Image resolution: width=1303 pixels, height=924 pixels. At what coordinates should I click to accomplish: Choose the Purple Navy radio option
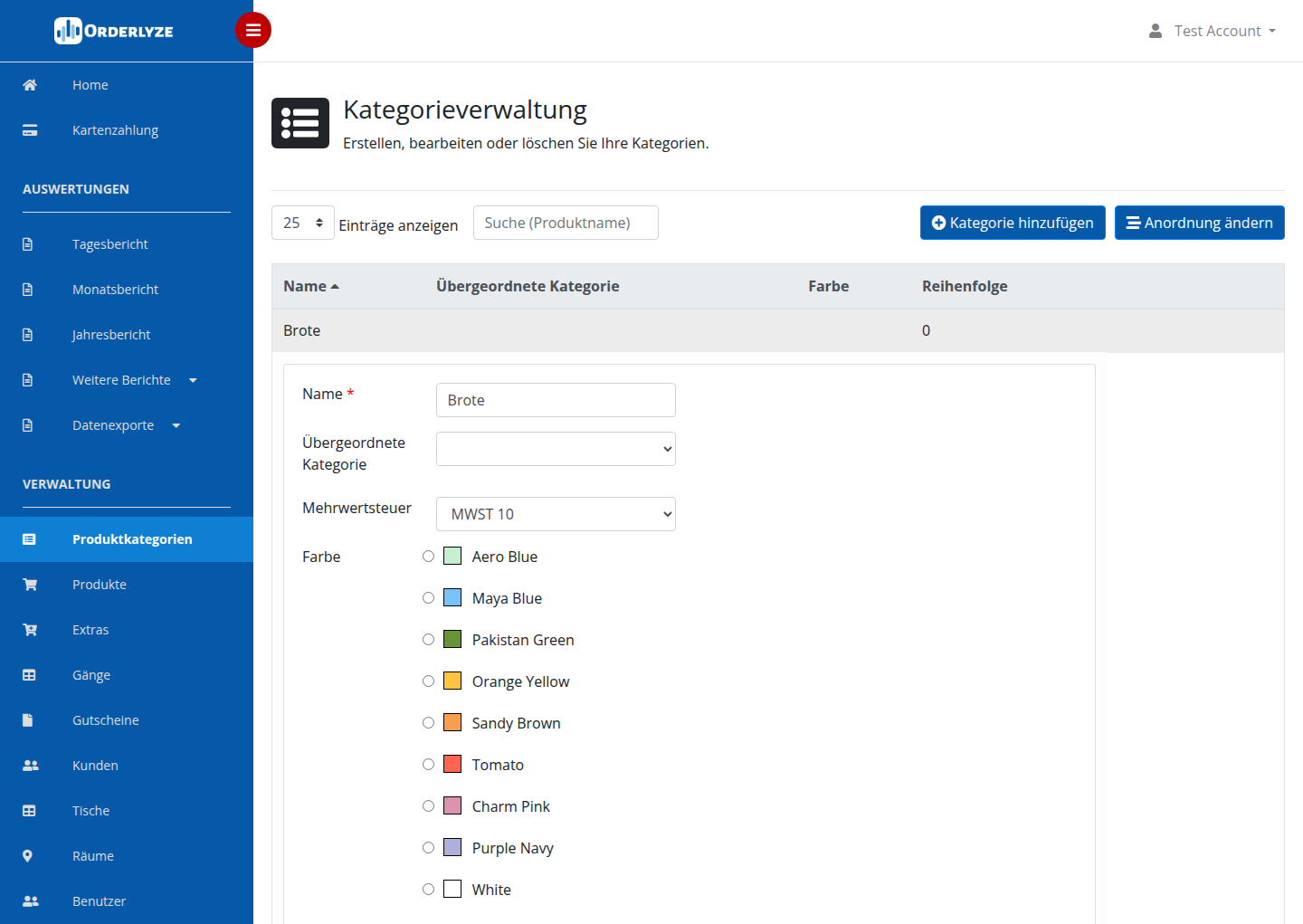(429, 848)
